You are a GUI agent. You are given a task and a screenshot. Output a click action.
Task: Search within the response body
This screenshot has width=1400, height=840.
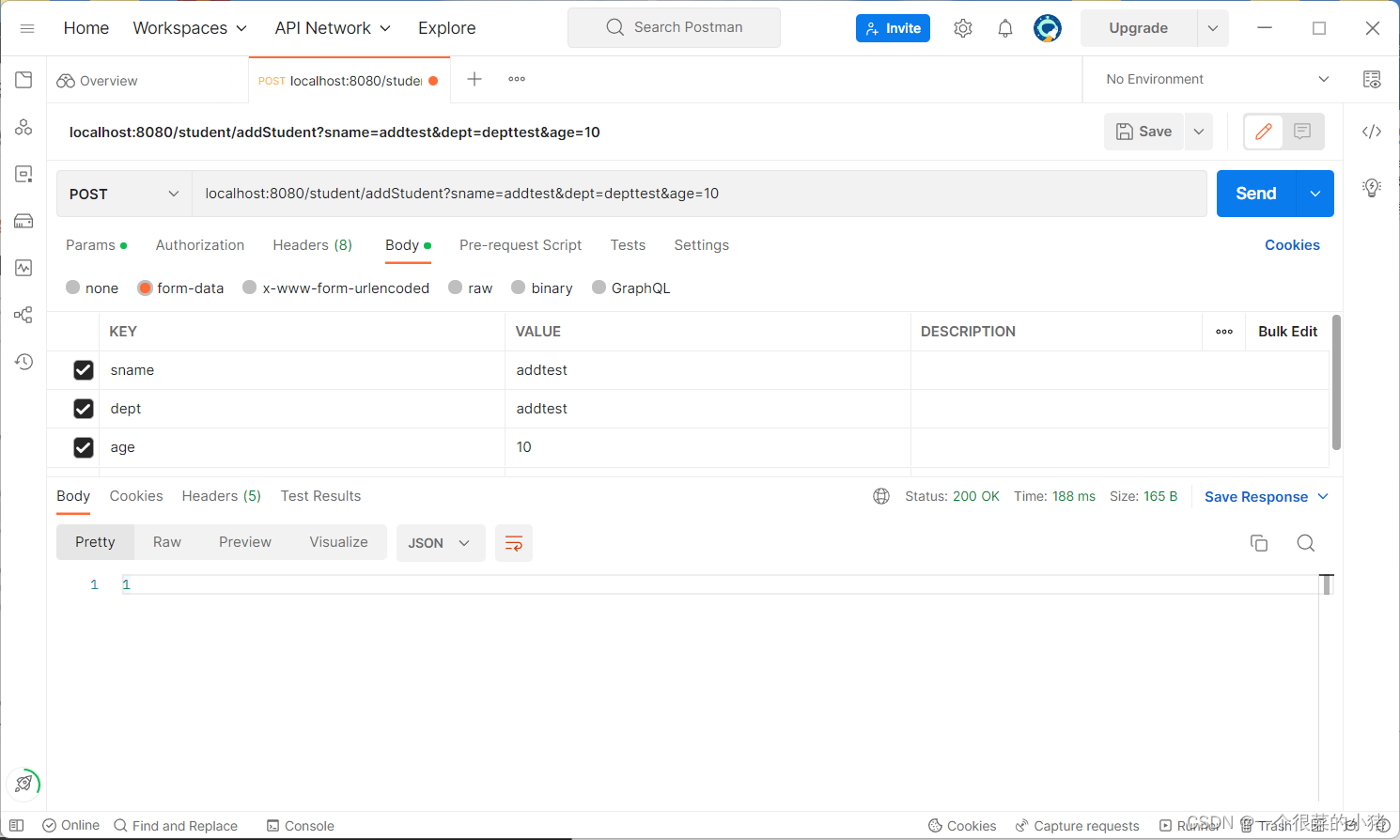pos(1305,543)
